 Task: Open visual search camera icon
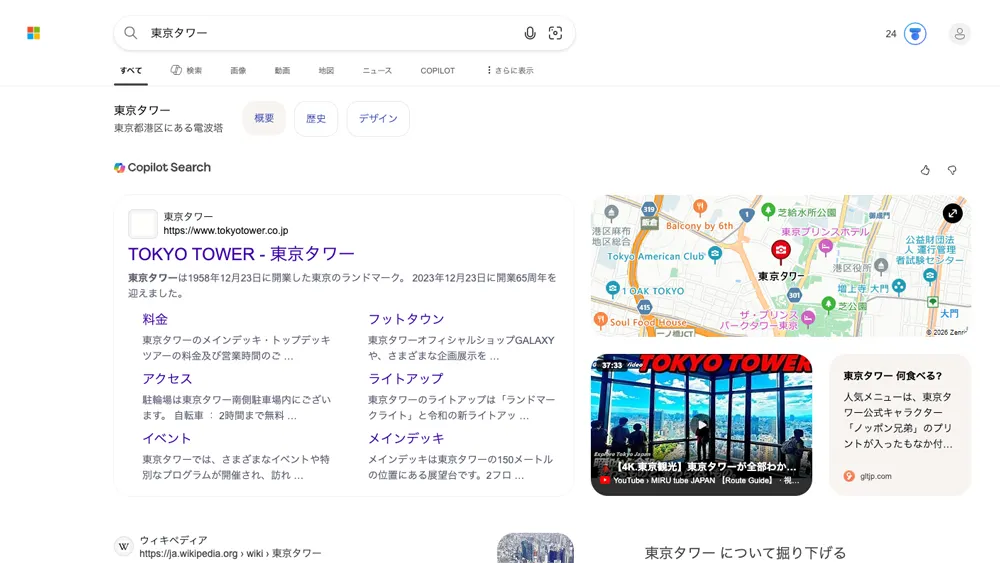pyautogui.click(x=555, y=33)
